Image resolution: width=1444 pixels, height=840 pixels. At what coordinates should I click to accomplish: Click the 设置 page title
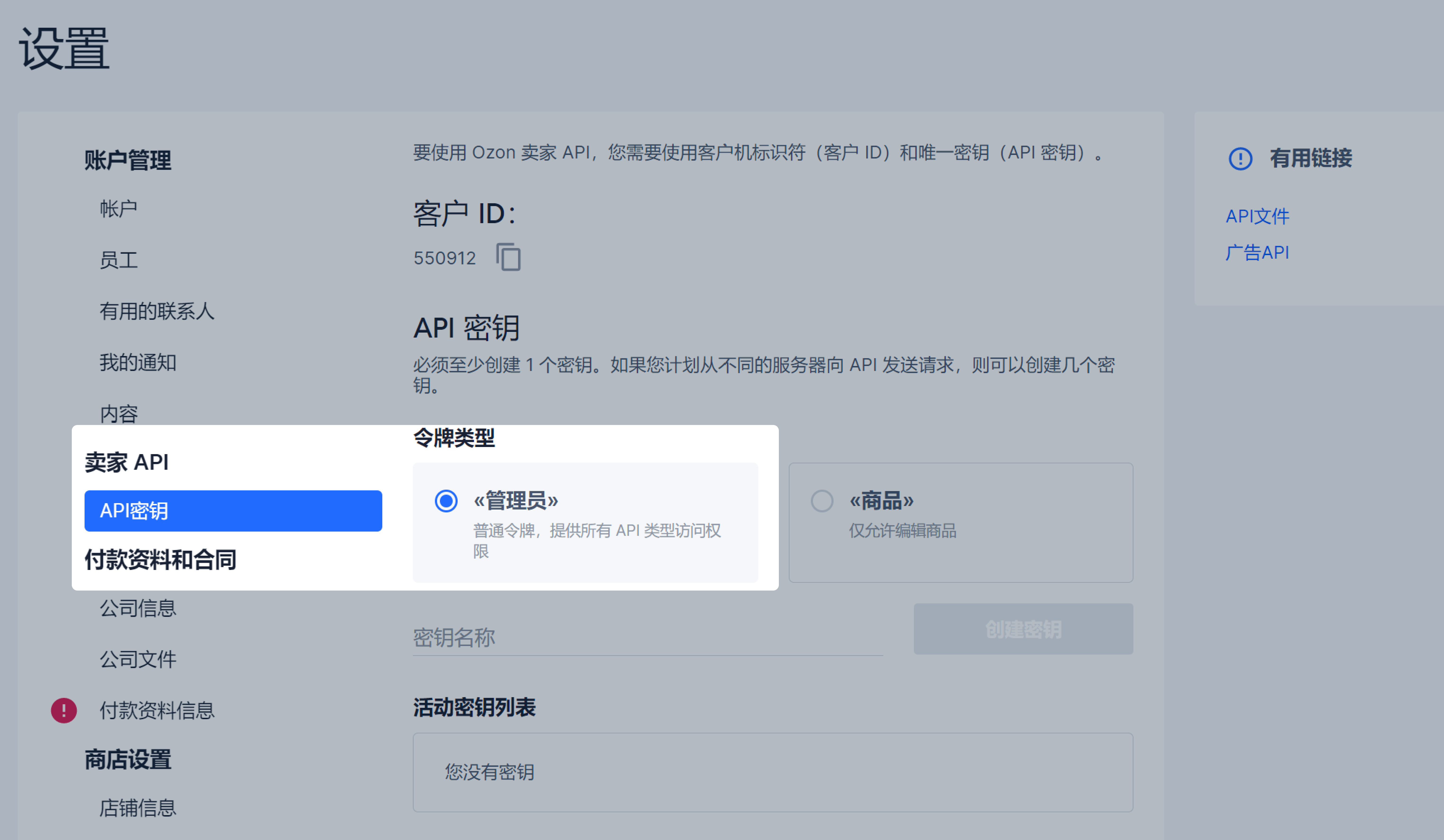64,49
